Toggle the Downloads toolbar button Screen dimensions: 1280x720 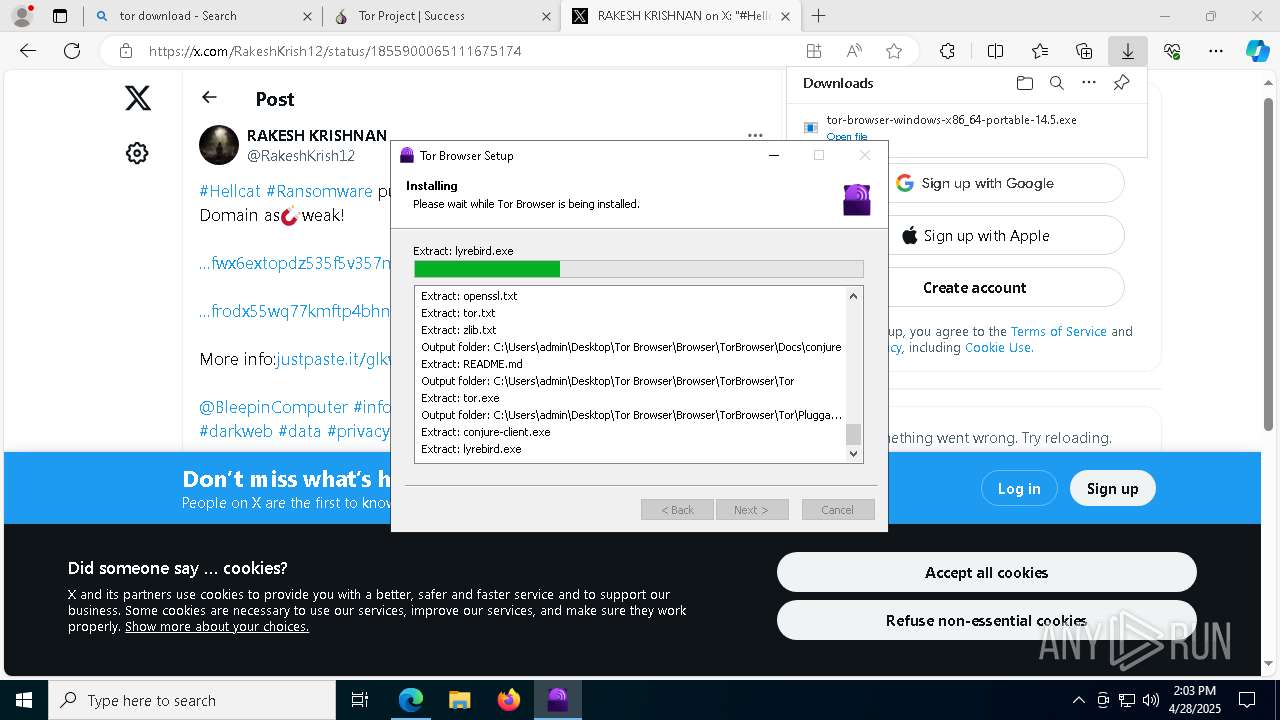tap(1127, 51)
